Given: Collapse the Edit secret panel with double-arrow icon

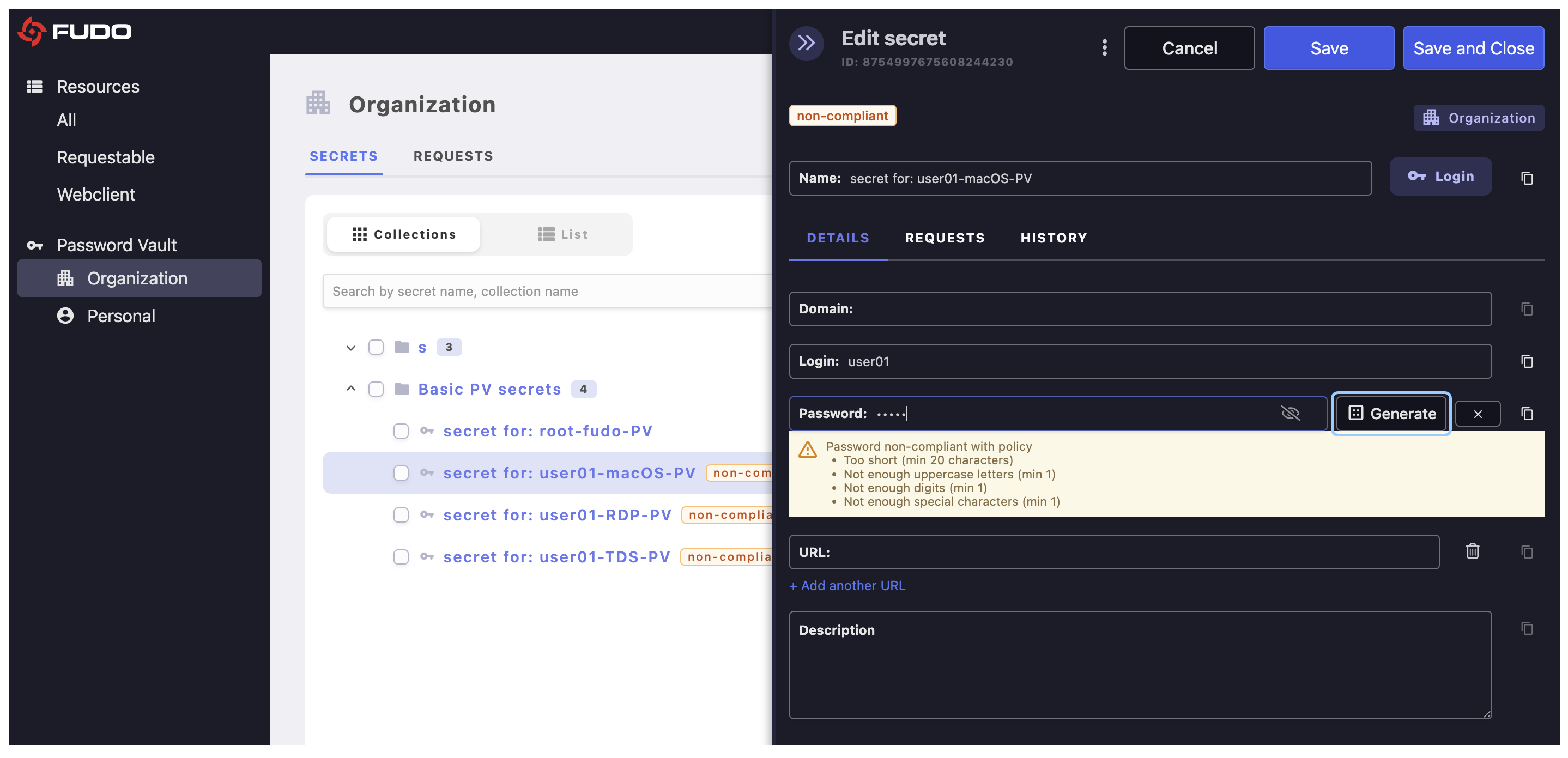Looking at the screenshot, I should (806, 43).
